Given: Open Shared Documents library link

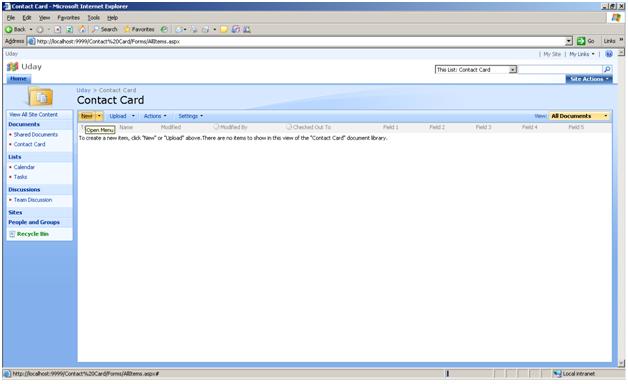Looking at the screenshot, I should (x=36, y=135).
